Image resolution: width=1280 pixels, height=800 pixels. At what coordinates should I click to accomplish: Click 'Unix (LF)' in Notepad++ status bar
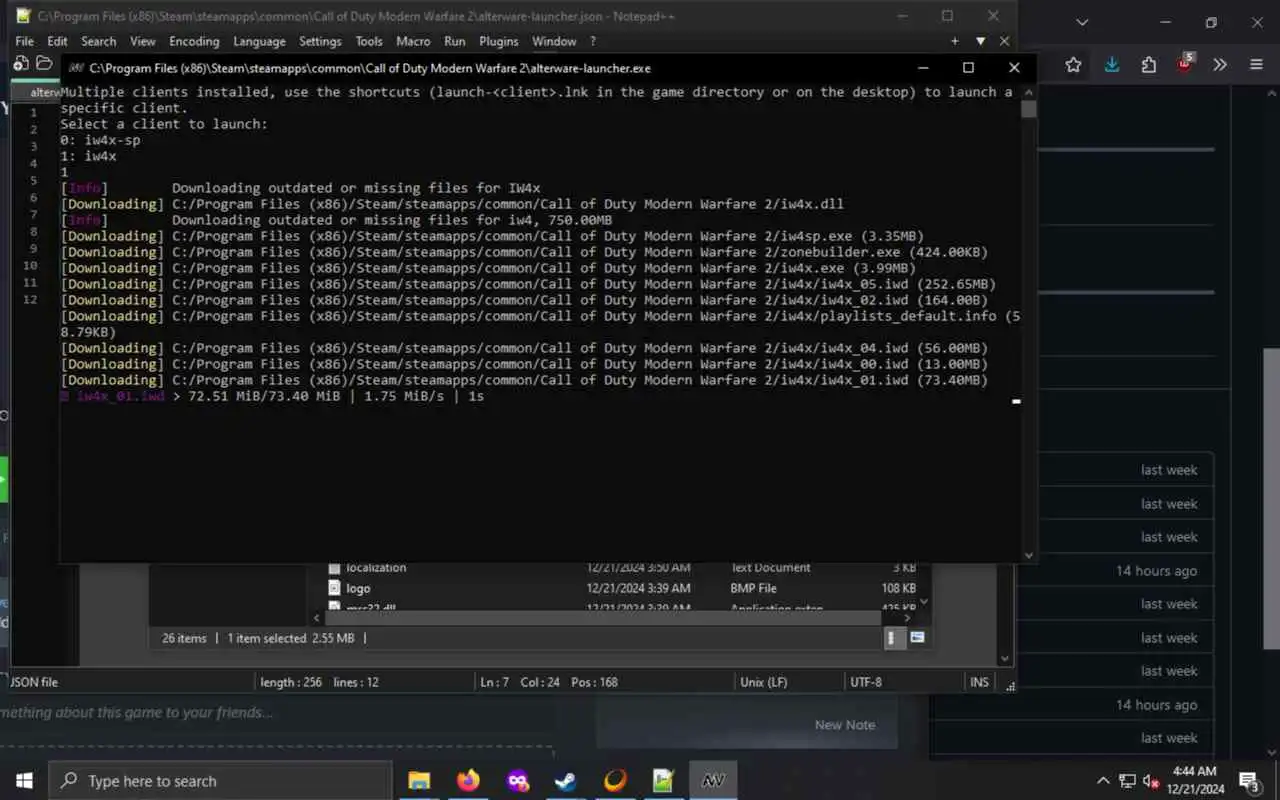(x=763, y=682)
